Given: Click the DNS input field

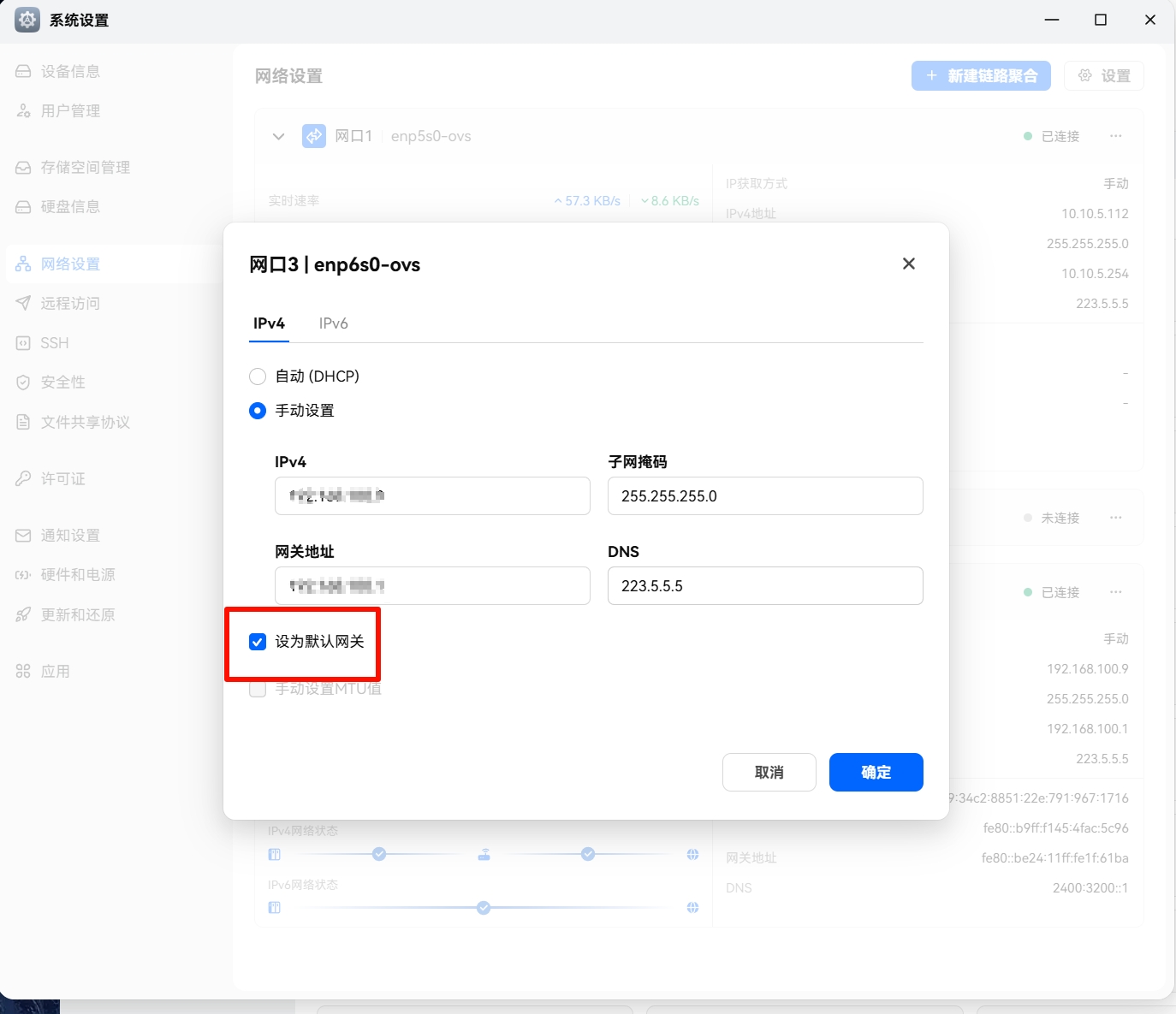Looking at the screenshot, I should (x=764, y=586).
